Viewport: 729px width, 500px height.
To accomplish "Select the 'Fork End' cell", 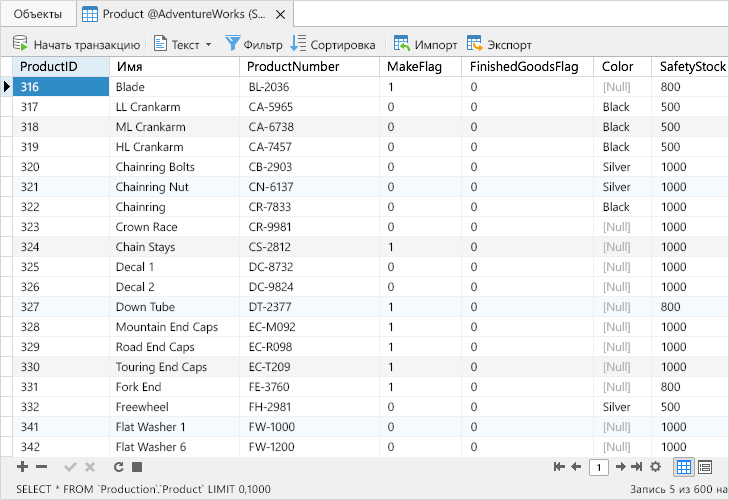I will [174, 387].
